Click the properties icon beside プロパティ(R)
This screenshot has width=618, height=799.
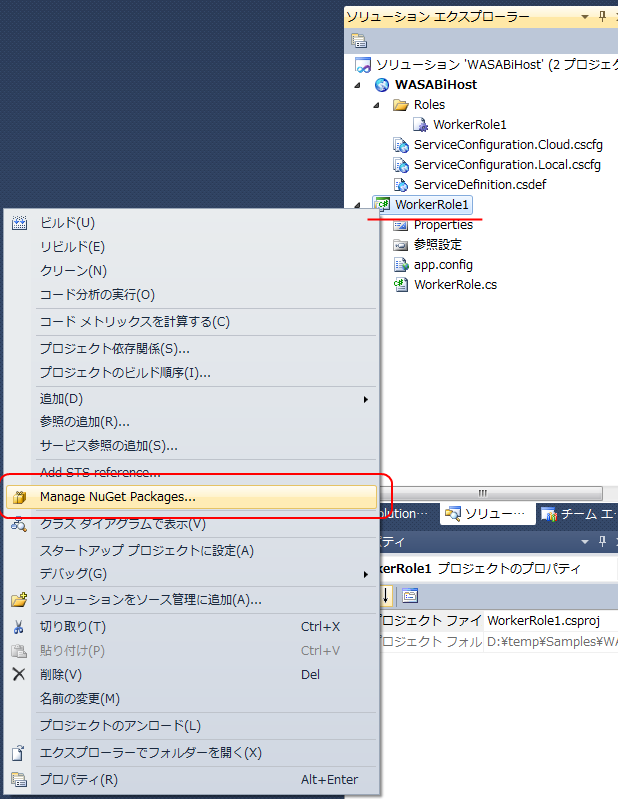[19, 780]
